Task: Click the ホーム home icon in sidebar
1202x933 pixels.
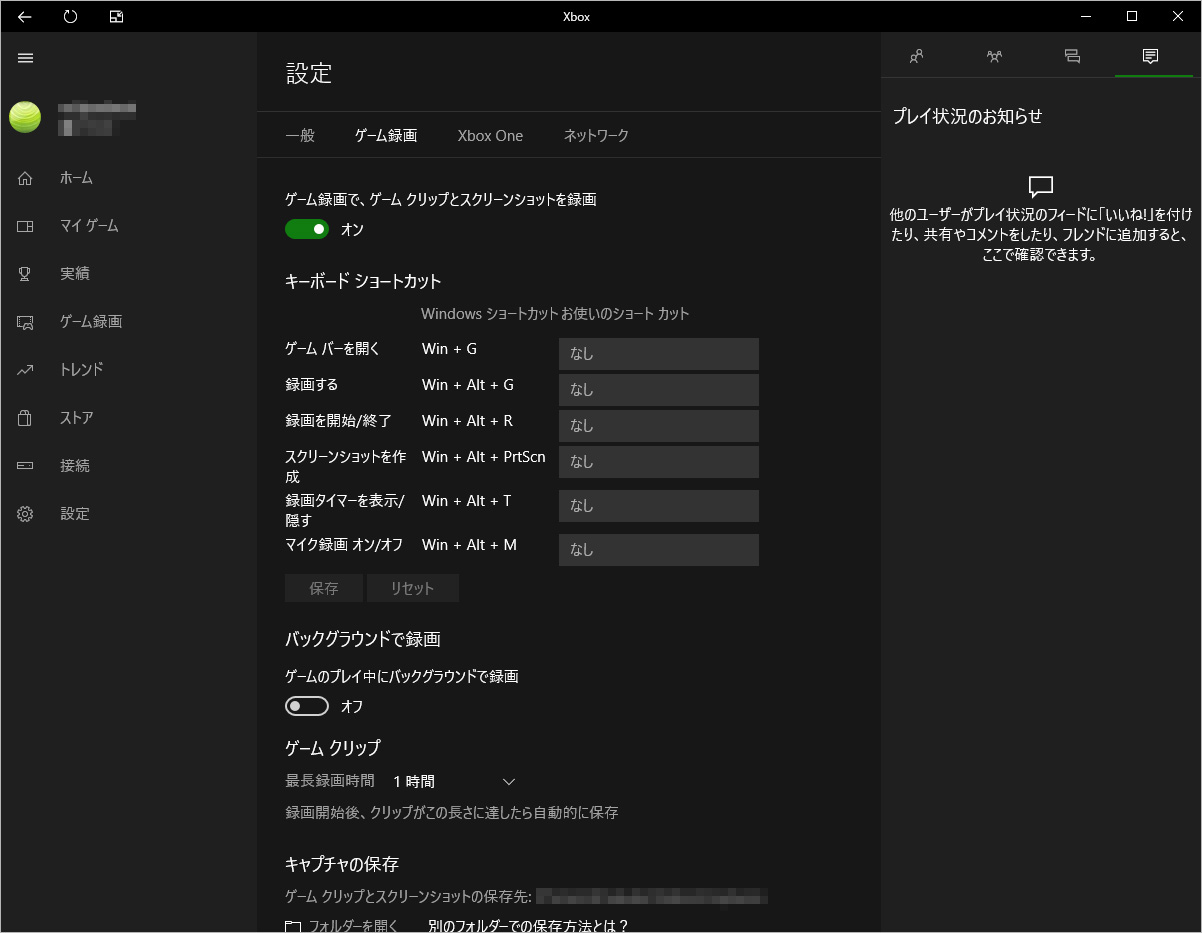Action: (25, 178)
